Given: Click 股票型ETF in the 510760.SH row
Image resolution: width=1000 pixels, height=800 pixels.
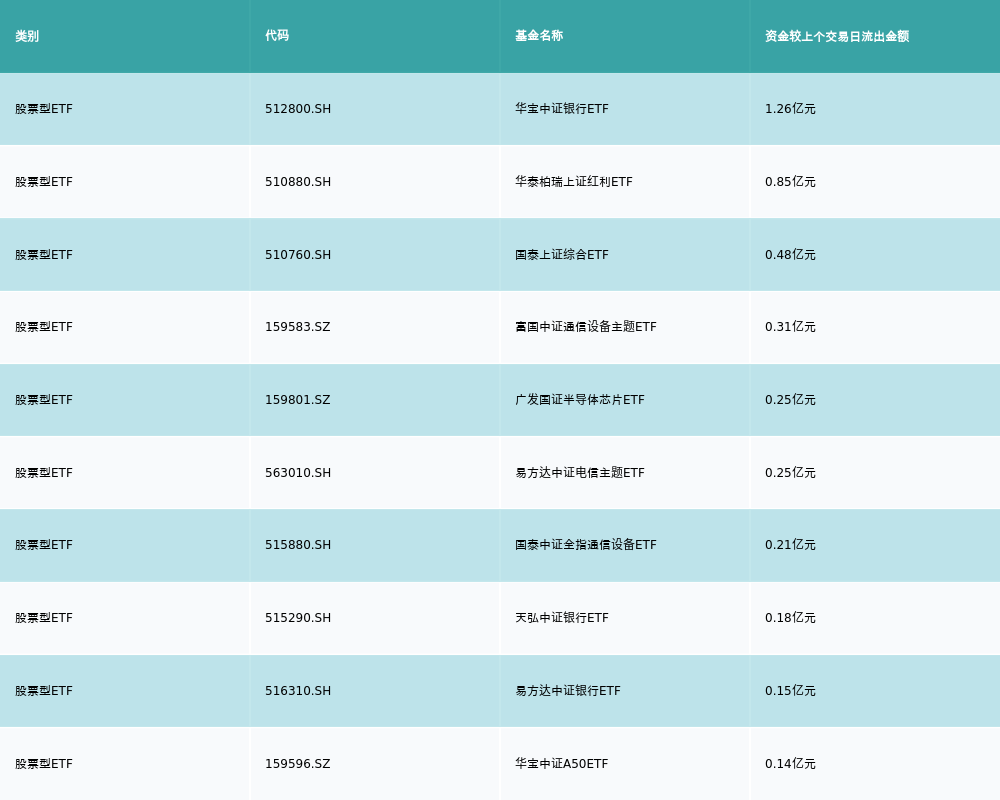Looking at the screenshot, I should pyautogui.click(x=44, y=255).
